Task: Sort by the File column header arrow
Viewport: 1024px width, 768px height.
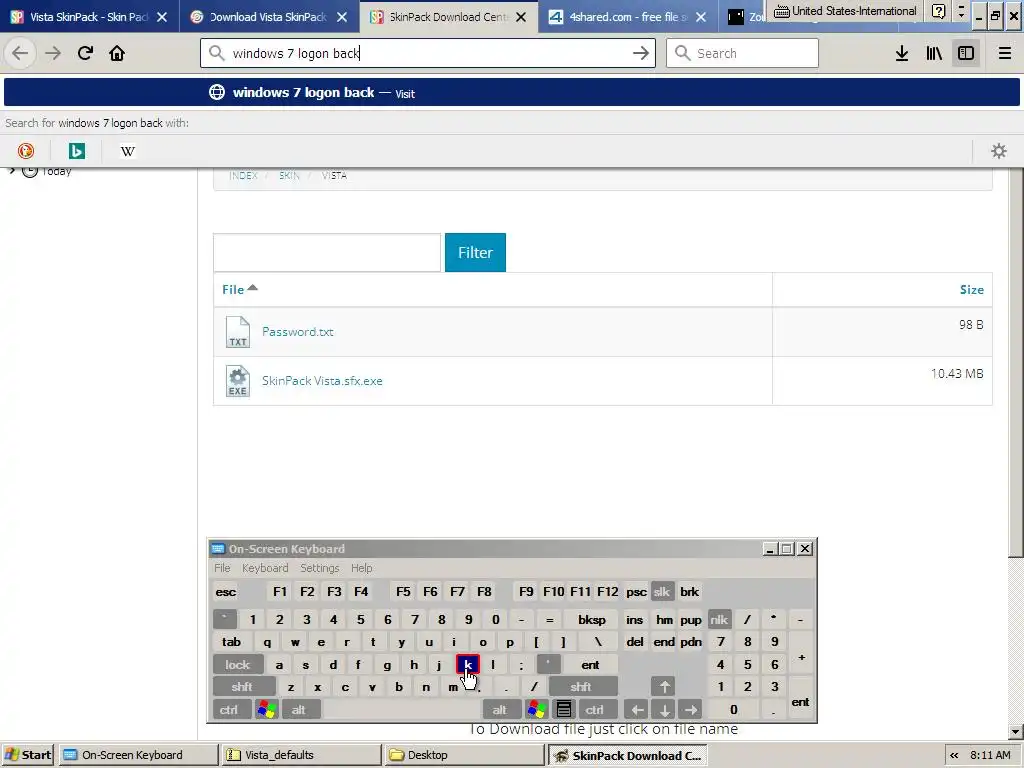Action: 253,288
